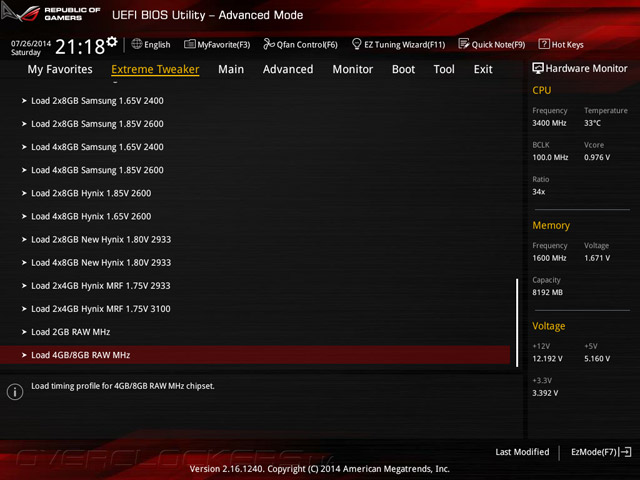Expand Load 2x8GB Samsung 1.65V 2400
640x480 pixels.
pyautogui.click(x=255, y=101)
